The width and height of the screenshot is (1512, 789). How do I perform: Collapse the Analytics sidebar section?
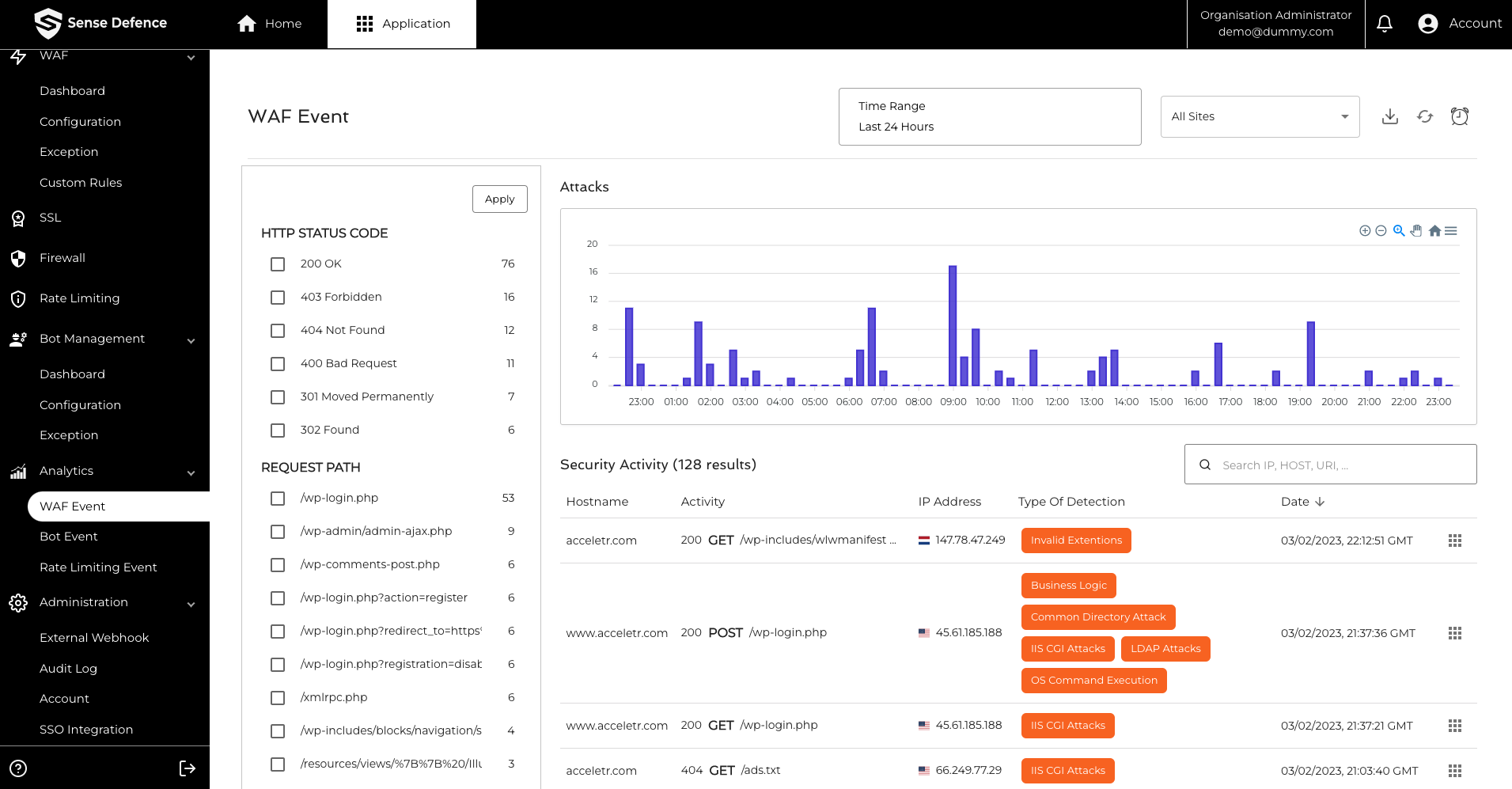[x=191, y=472]
